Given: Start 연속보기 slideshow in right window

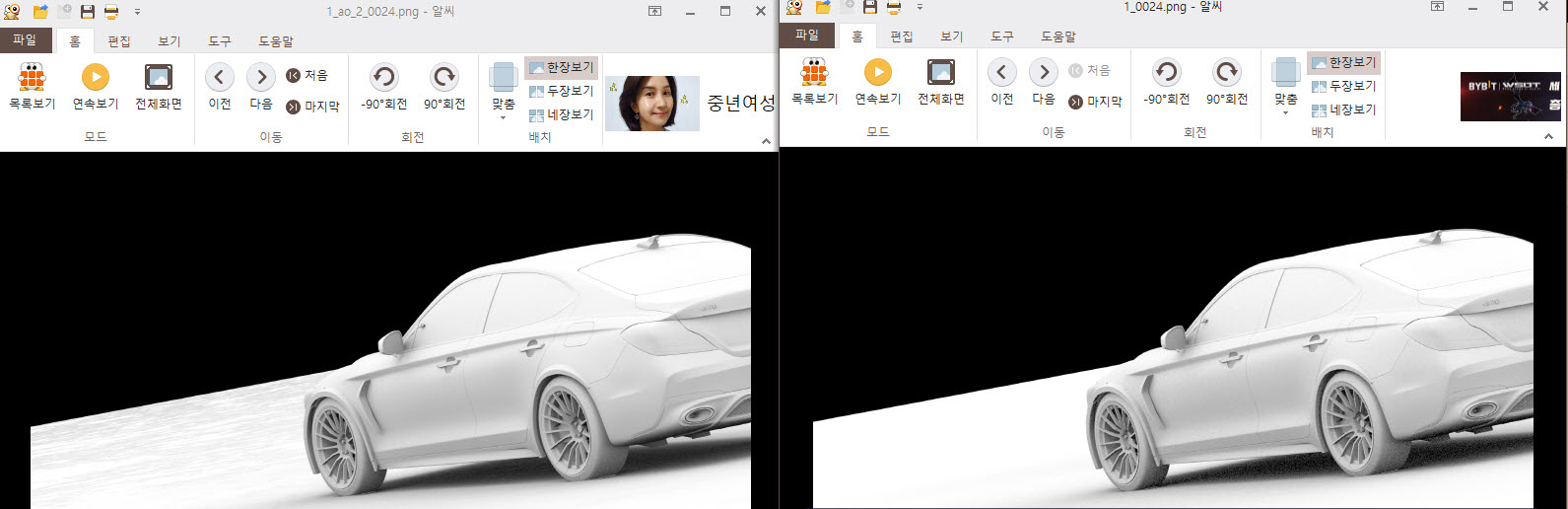Looking at the screenshot, I should pyautogui.click(x=878, y=81).
